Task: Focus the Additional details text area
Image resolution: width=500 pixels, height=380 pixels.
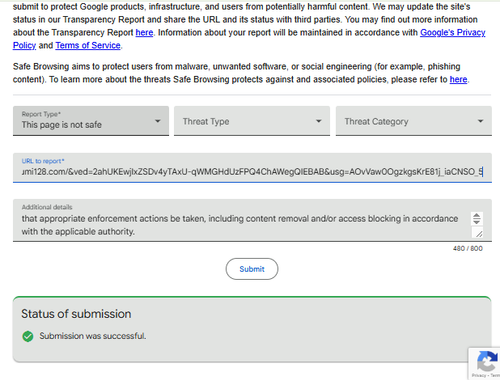Action: 252,220
